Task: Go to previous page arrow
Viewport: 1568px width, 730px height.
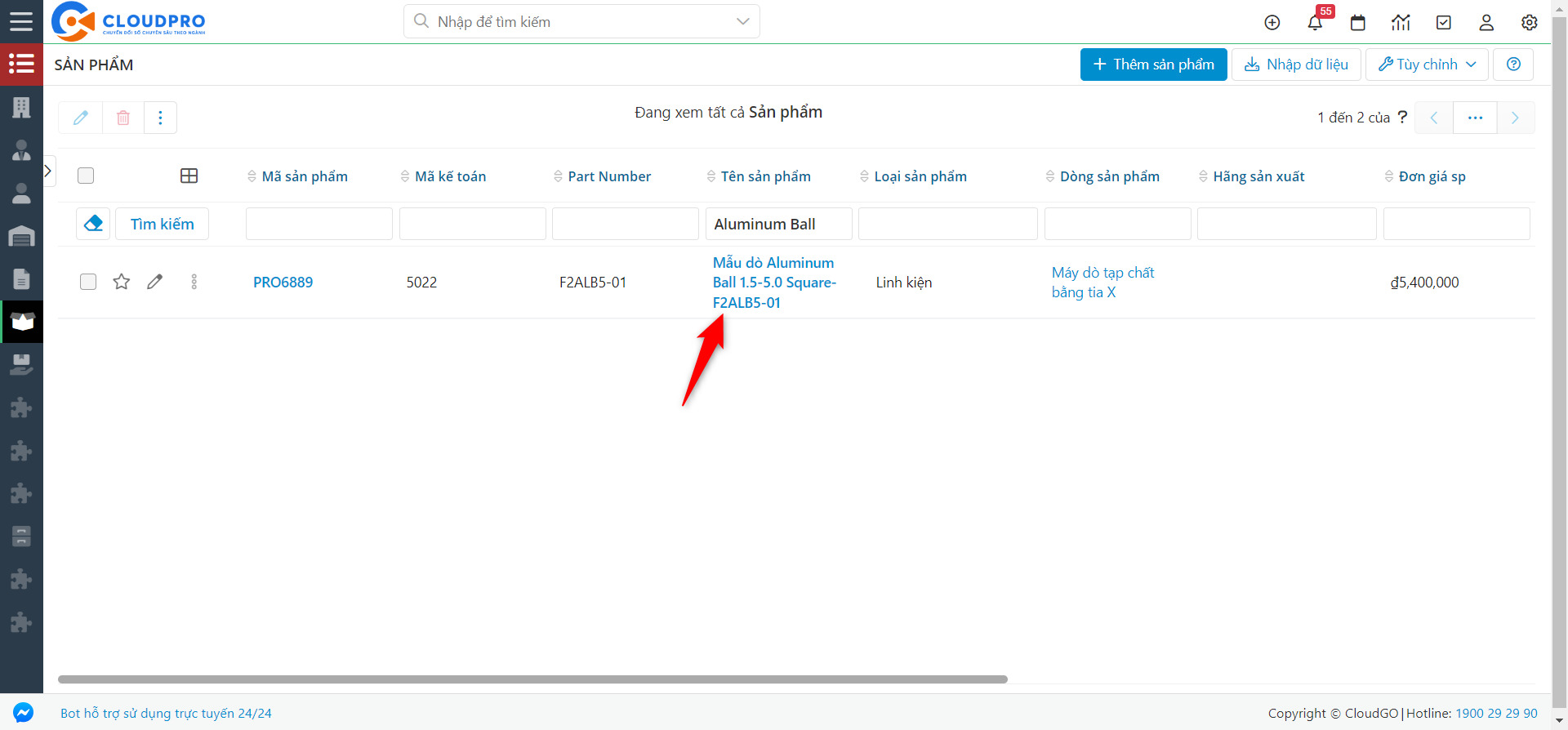Action: pyautogui.click(x=1433, y=118)
